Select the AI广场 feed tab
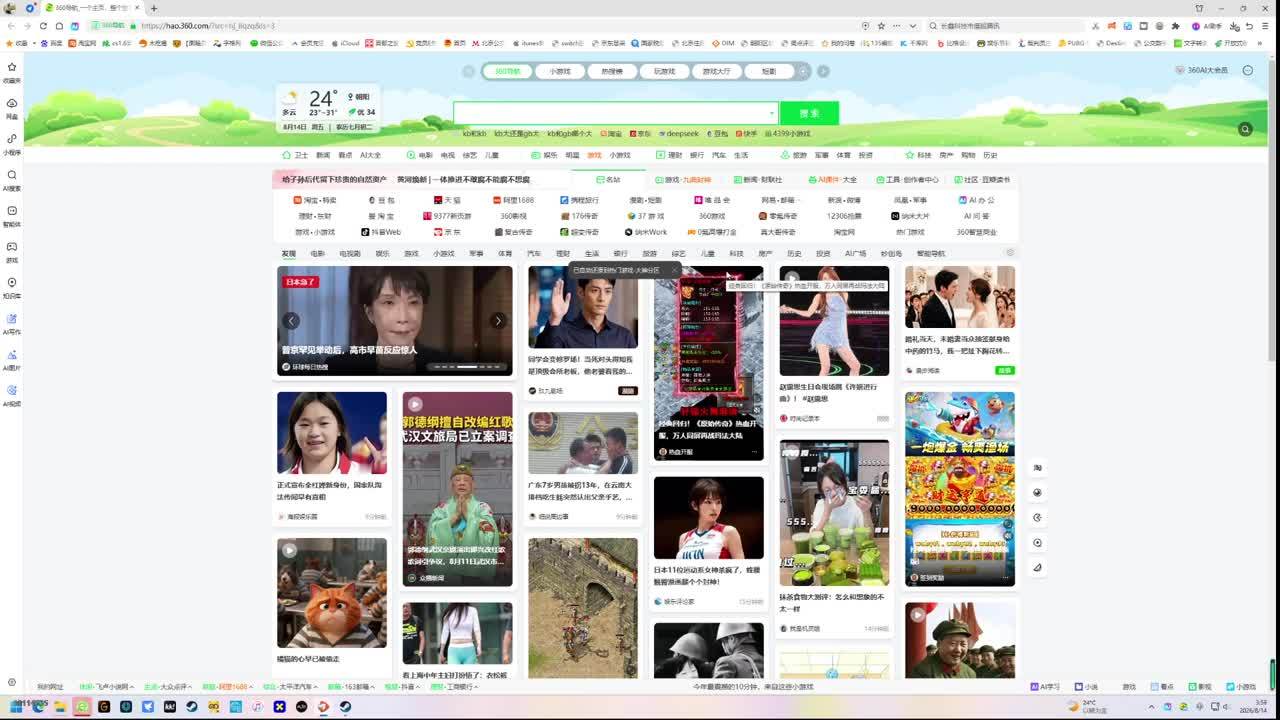 tap(855, 254)
